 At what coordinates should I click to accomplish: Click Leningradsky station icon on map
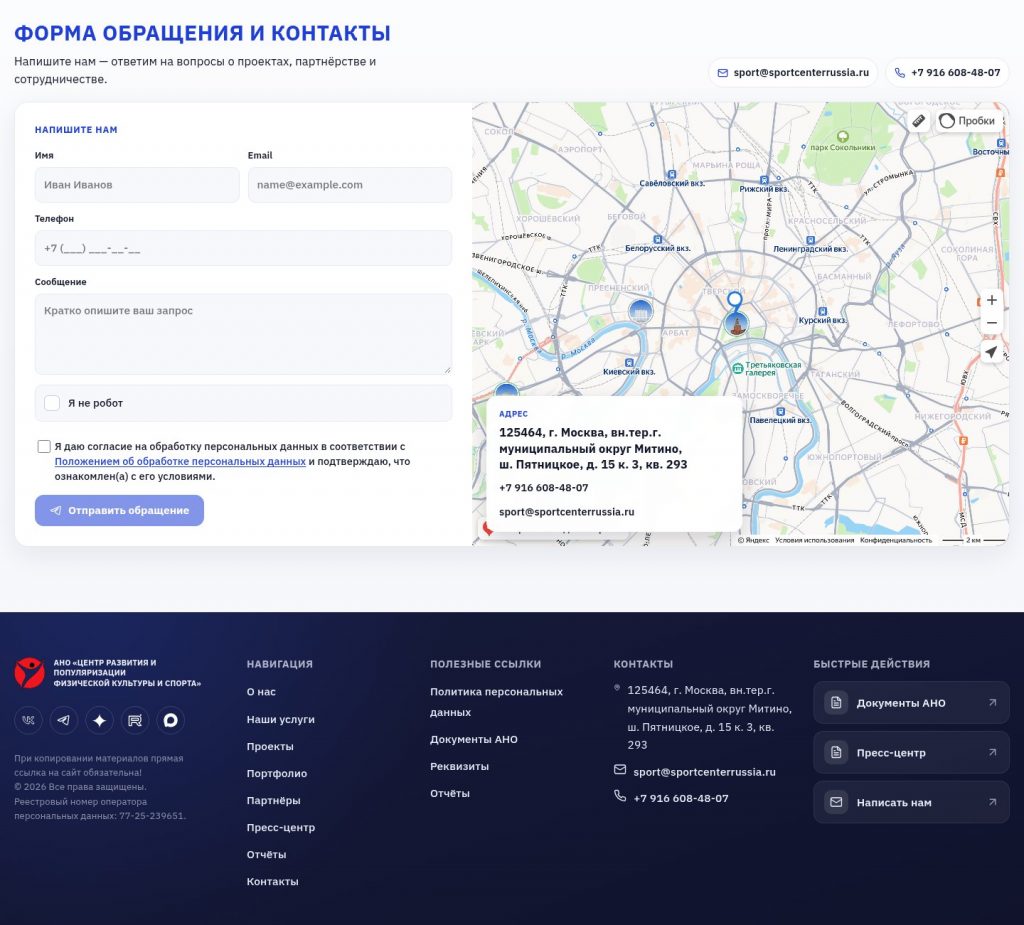point(810,240)
